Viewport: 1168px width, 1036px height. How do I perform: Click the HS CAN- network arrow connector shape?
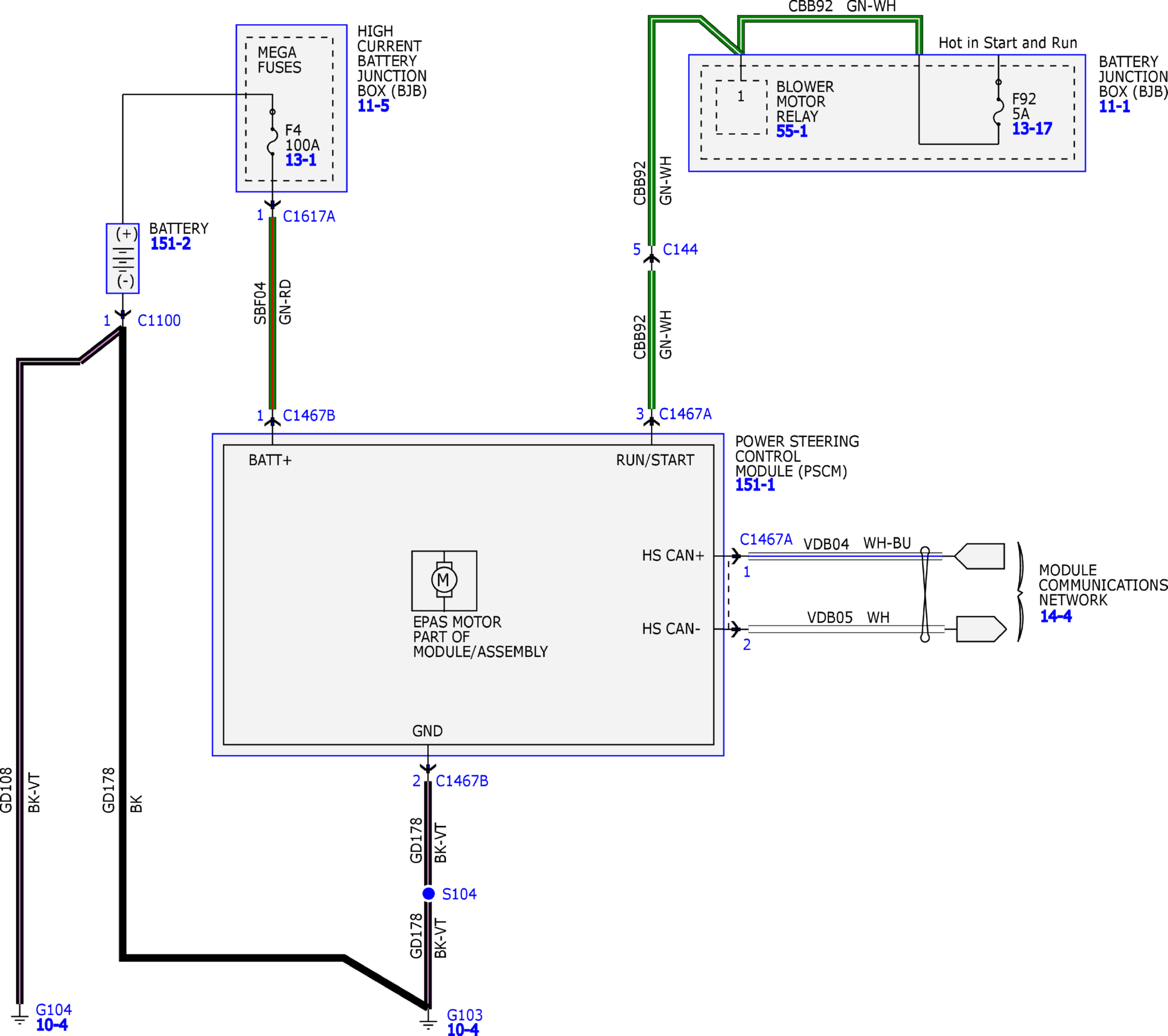[x=981, y=629]
